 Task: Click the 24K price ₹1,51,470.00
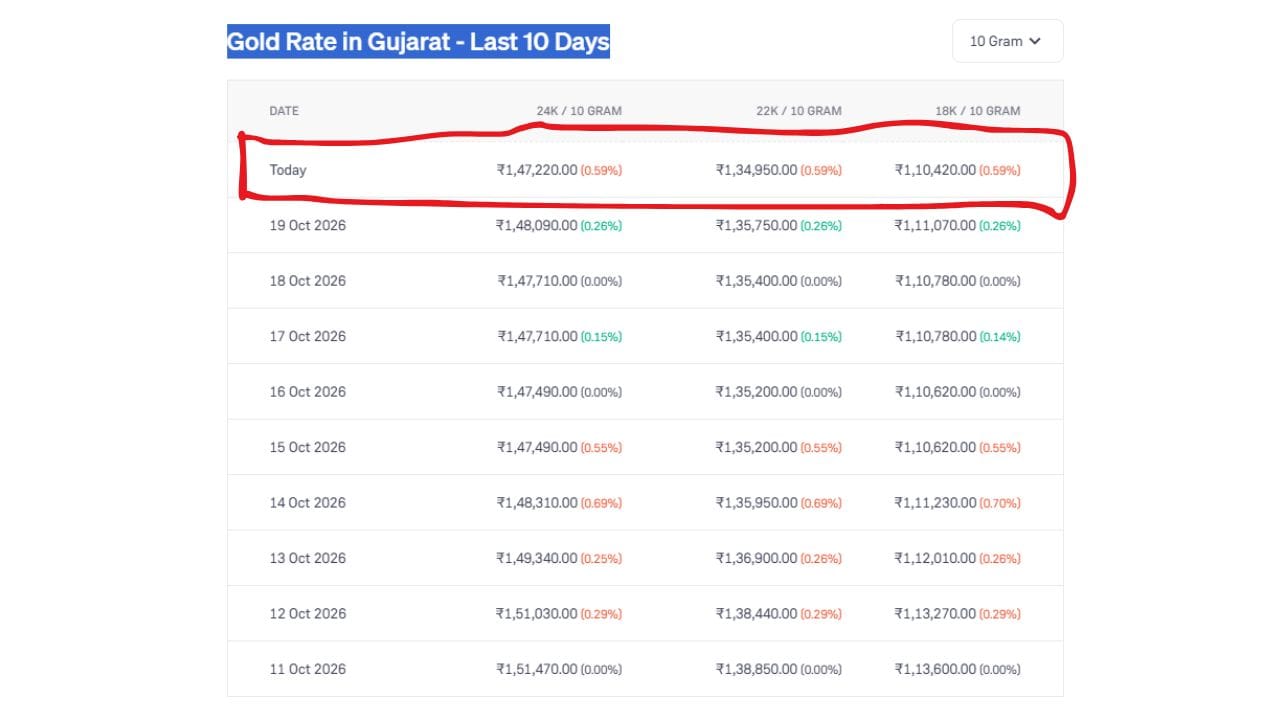(x=537, y=669)
